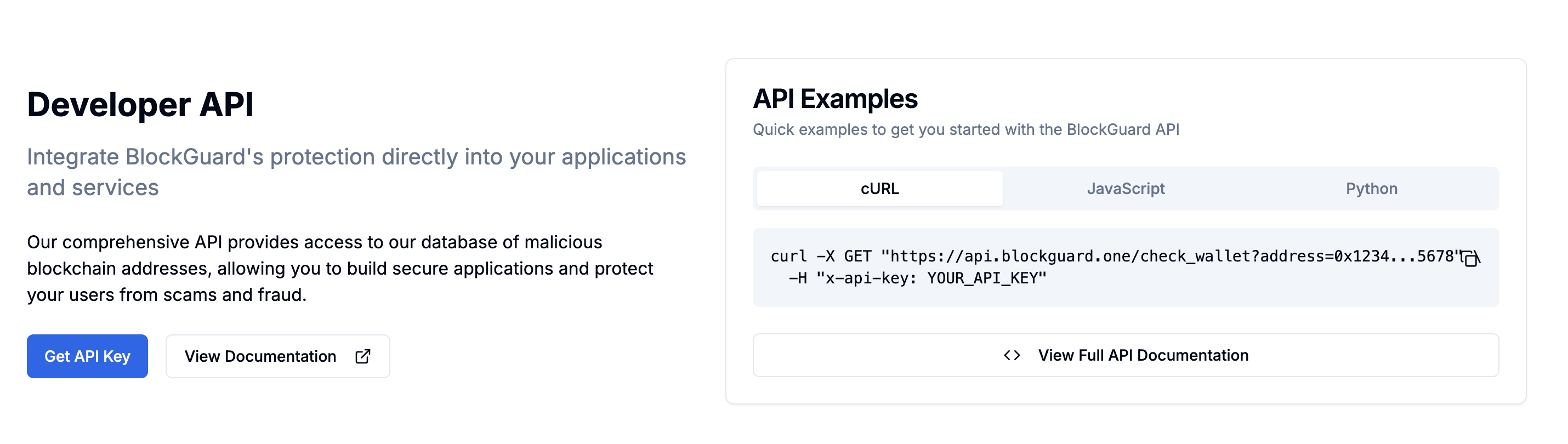Image resolution: width=1568 pixels, height=444 pixels.
Task: Click 'and services' tagline second line
Action: point(93,188)
